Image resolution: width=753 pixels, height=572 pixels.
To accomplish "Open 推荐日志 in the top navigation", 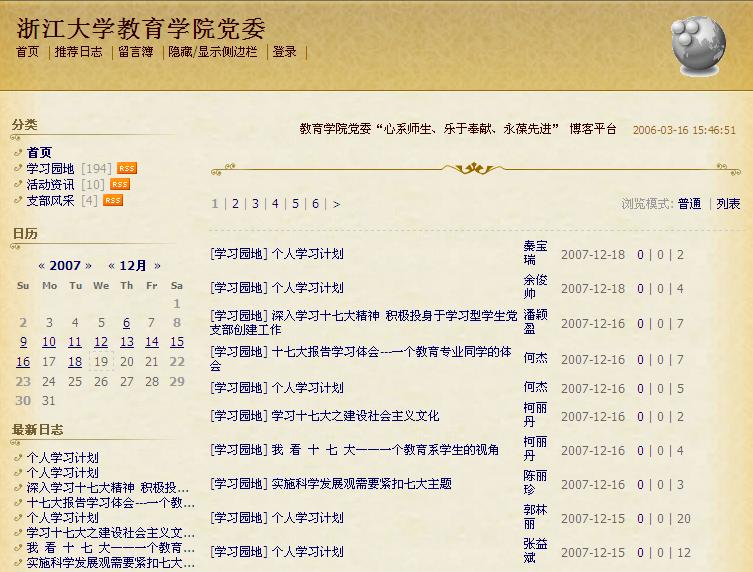I will [x=78, y=52].
